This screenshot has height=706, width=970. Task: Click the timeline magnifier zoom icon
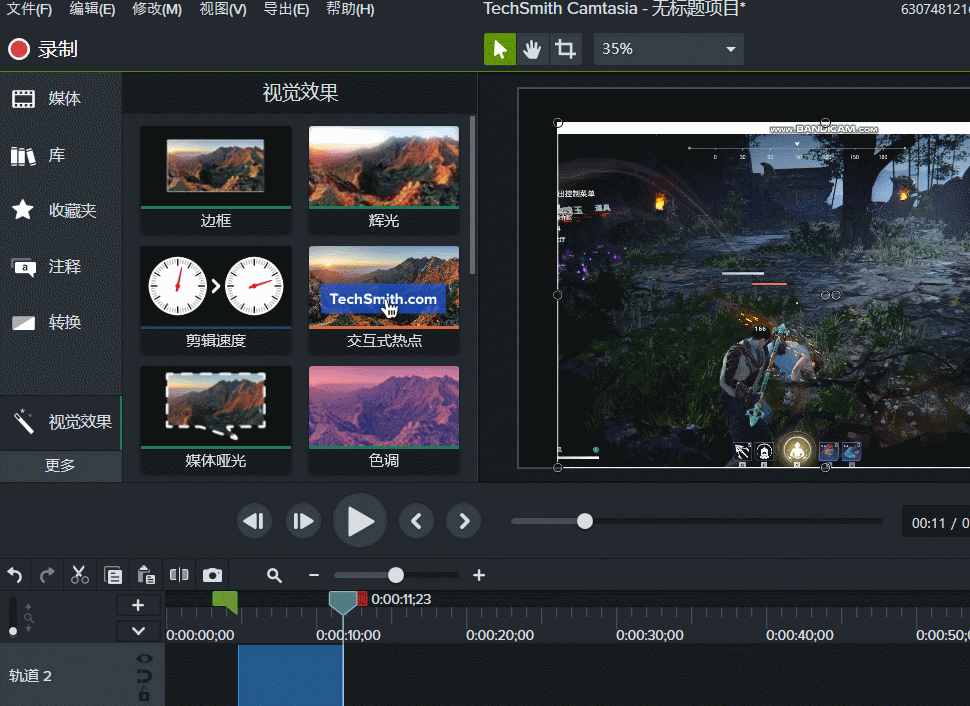(274, 575)
